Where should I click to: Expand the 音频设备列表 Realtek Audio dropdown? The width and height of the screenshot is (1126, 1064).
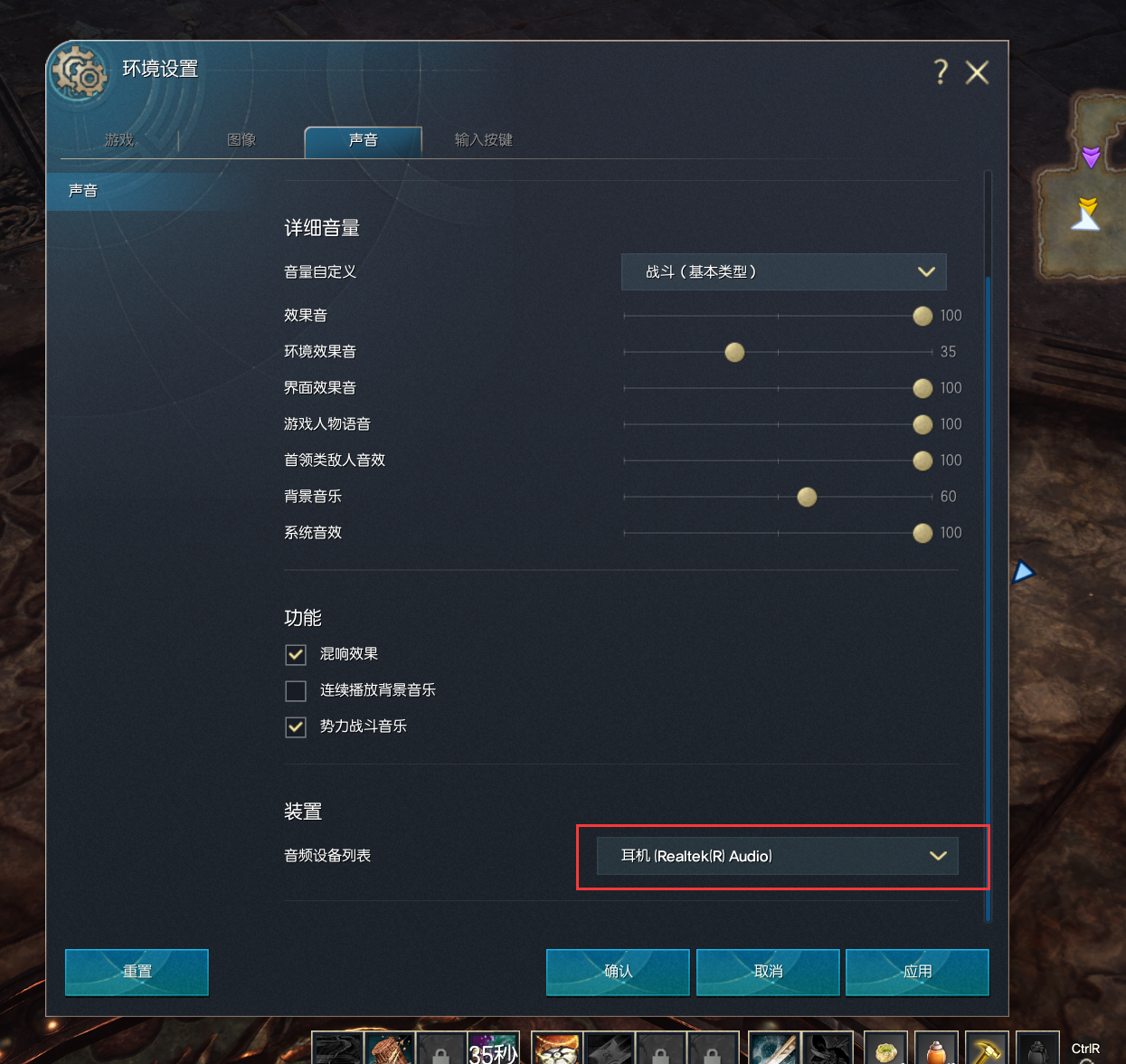pyautogui.click(x=777, y=856)
